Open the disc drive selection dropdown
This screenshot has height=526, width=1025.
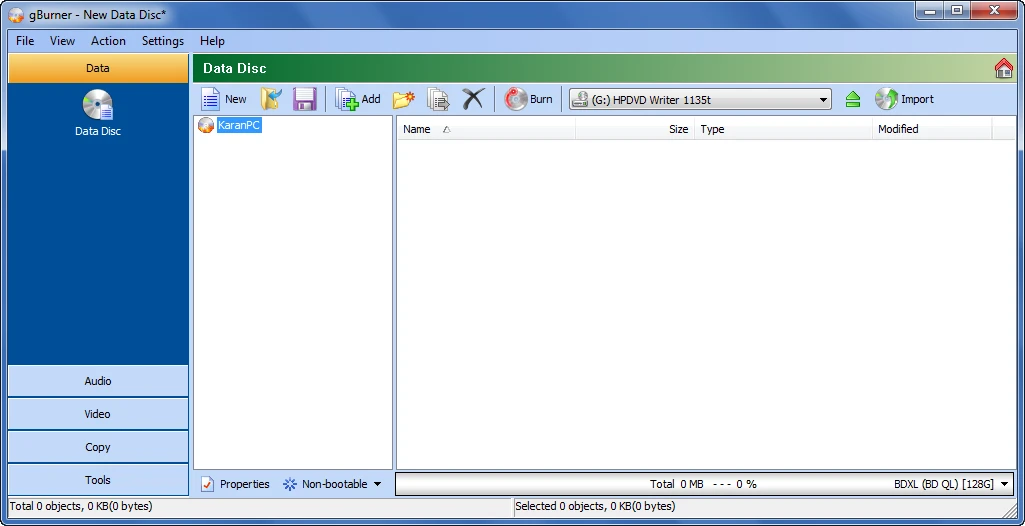coord(823,100)
